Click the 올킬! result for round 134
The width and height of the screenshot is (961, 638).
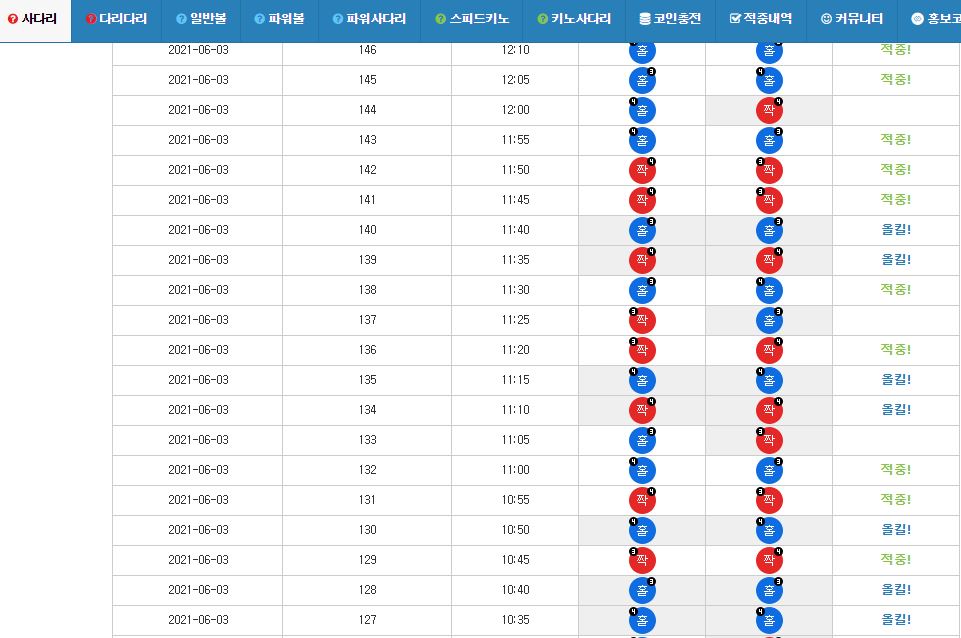click(x=895, y=410)
